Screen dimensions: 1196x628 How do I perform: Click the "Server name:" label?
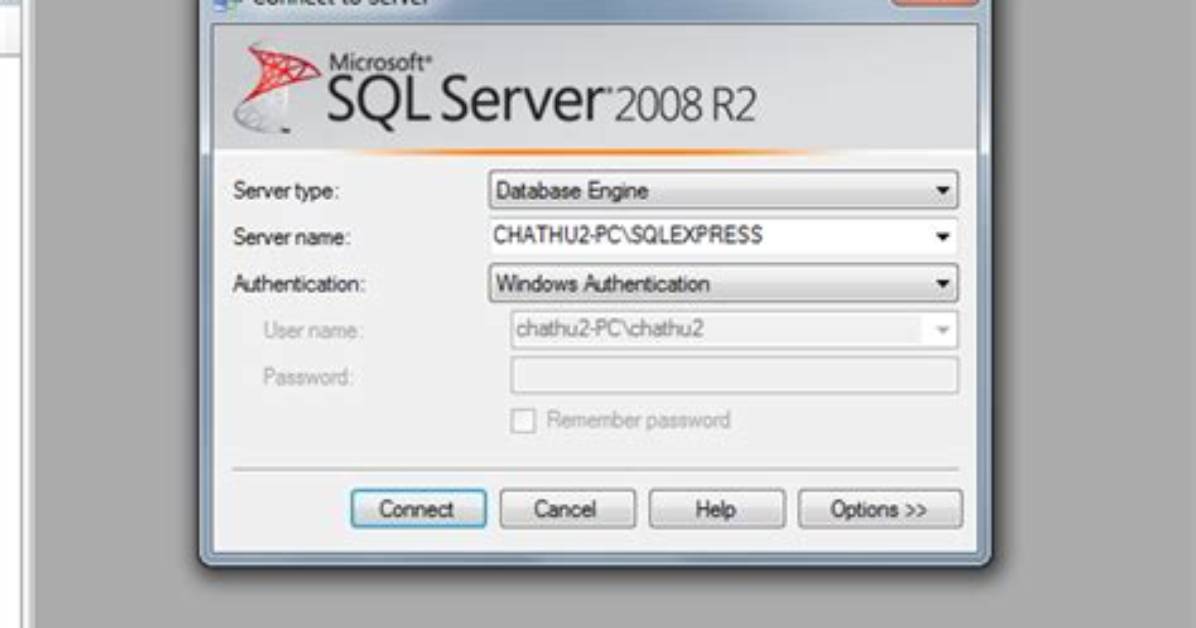(x=291, y=237)
